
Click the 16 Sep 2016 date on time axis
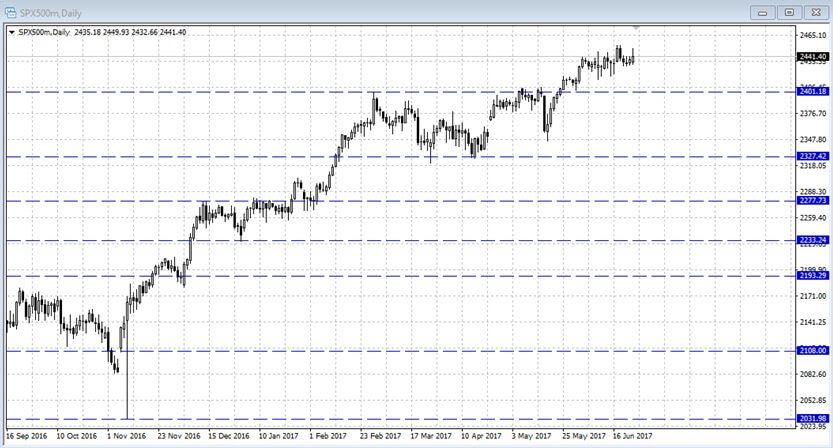coord(26,436)
